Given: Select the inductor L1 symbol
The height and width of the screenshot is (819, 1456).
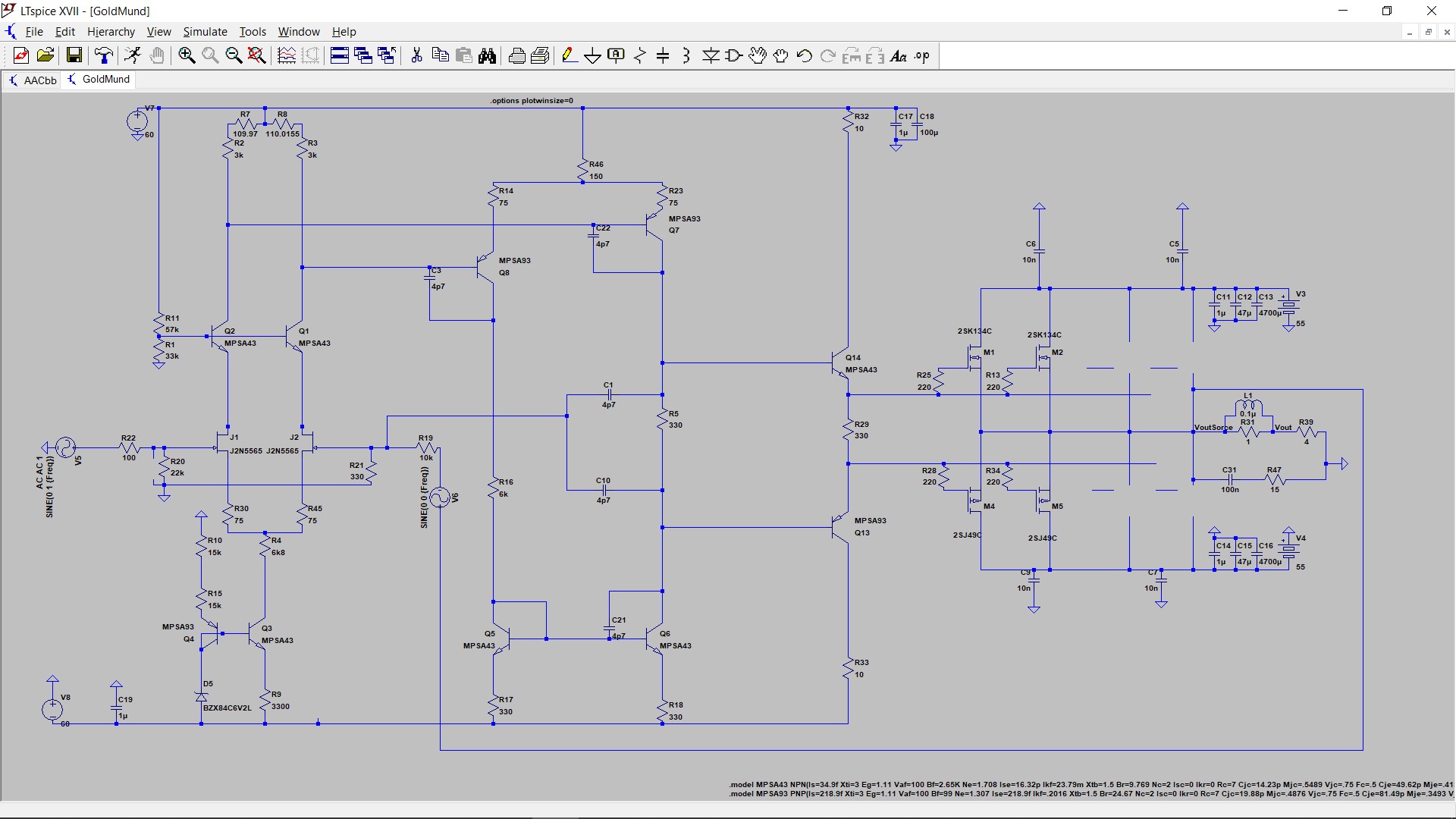Looking at the screenshot, I should pos(1248,408).
